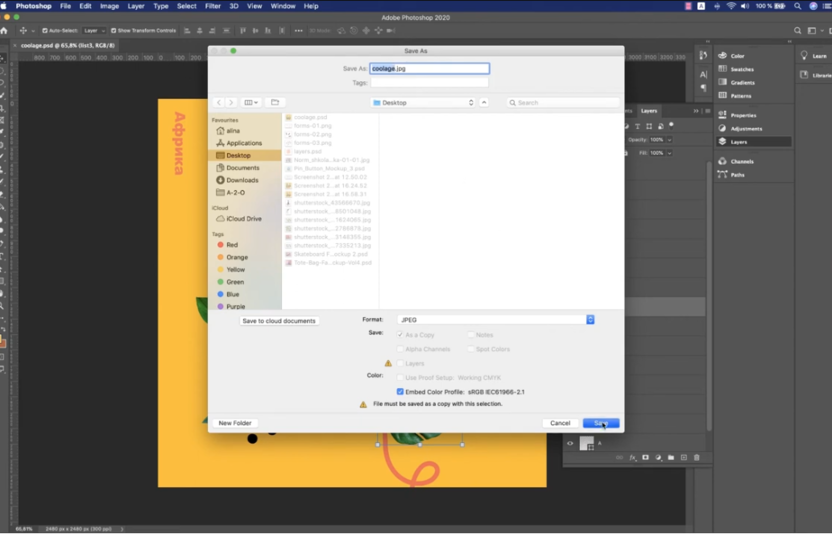This screenshot has width=832, height=534.
Task: Toggle Show Transform Controls checkbox
Action: (x=113, y=31)
